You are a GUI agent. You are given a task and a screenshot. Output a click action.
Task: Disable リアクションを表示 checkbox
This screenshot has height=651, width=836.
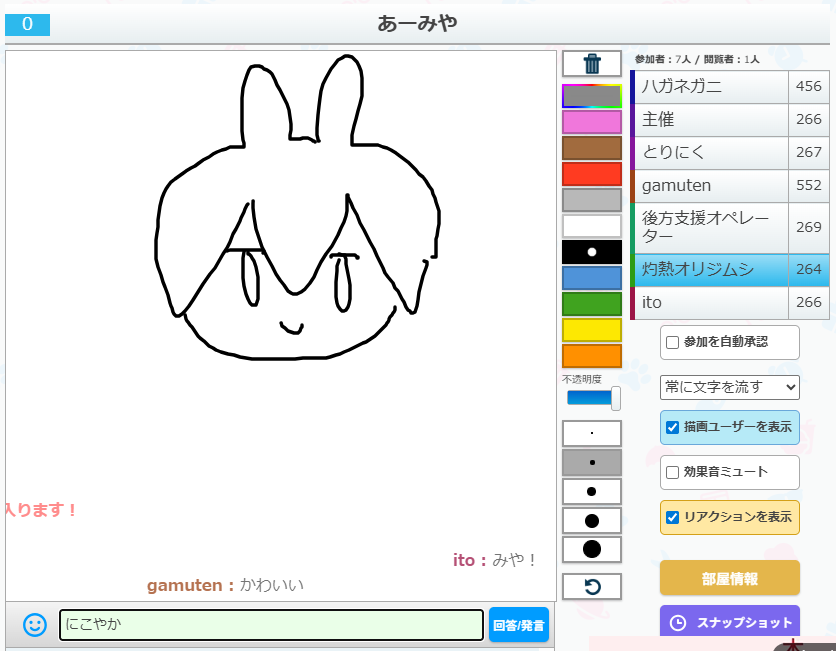coord(673,518)
